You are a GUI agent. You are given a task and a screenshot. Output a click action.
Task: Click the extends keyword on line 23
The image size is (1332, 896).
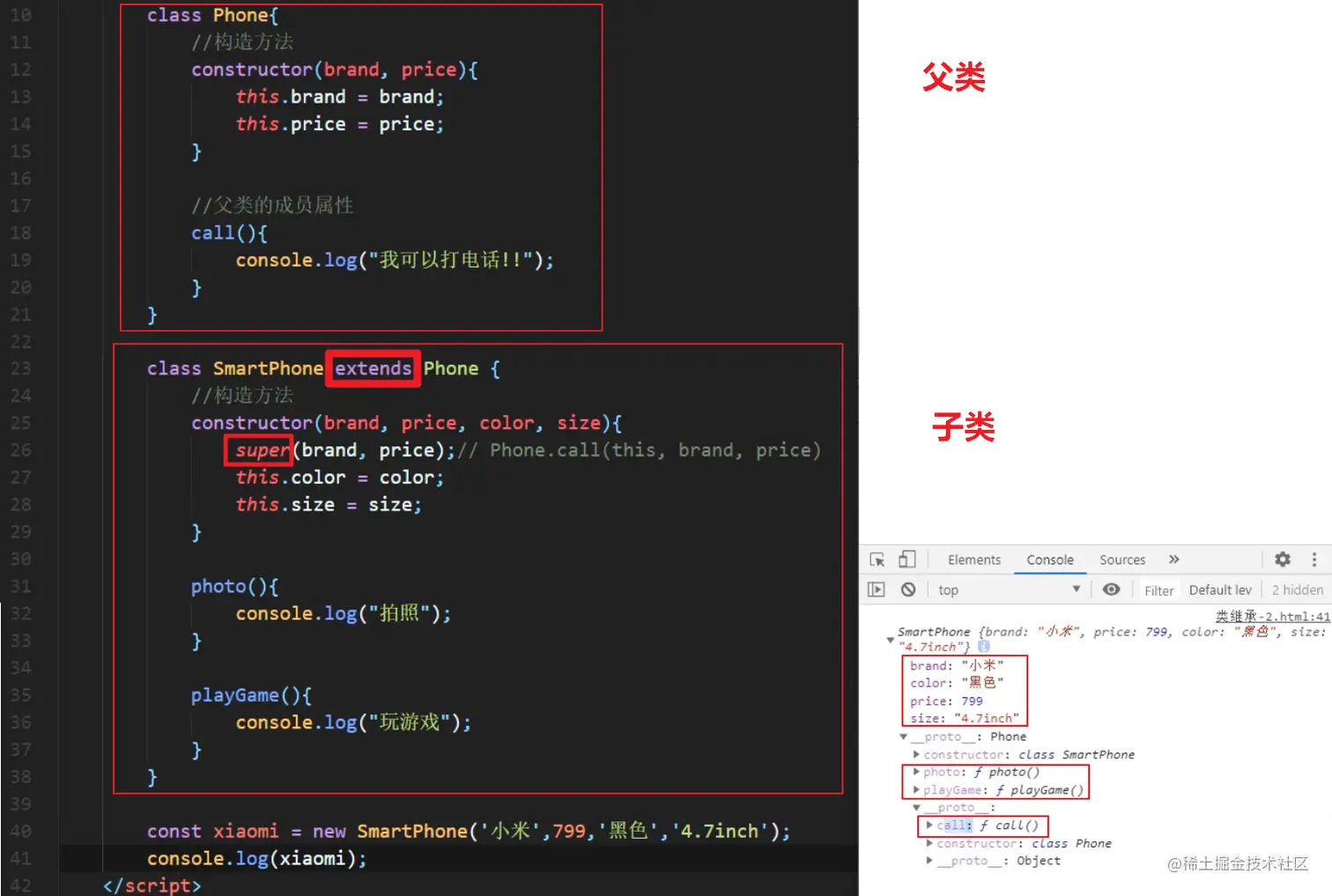click(373, 368)
